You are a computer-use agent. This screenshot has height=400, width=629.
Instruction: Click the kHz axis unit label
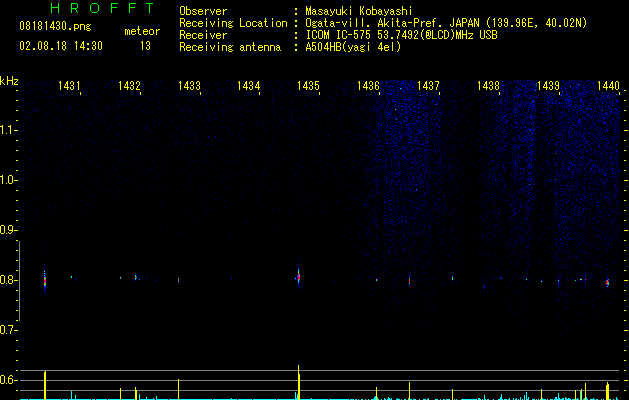(9, 81)
